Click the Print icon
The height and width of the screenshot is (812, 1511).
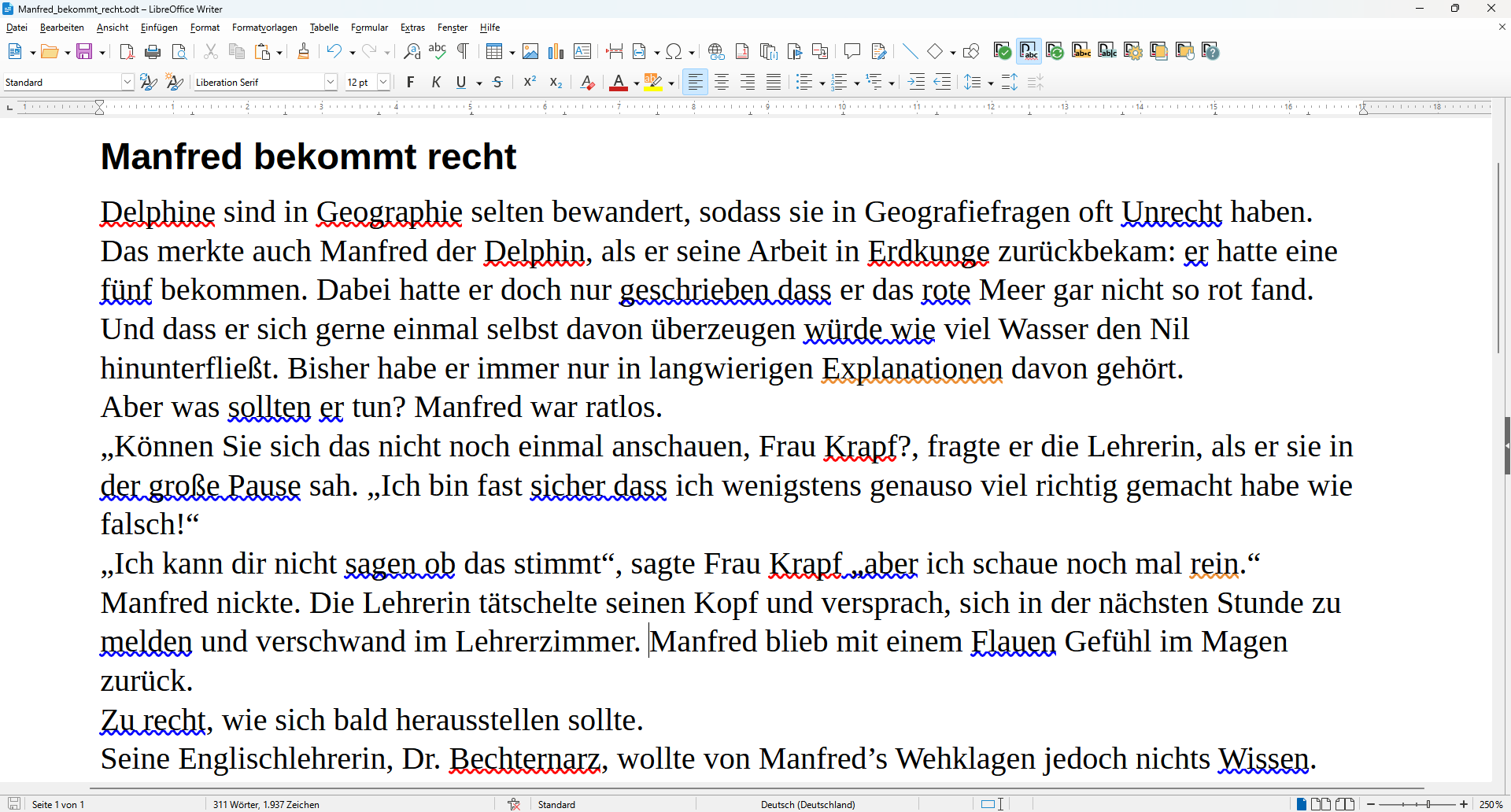point(153,52)
